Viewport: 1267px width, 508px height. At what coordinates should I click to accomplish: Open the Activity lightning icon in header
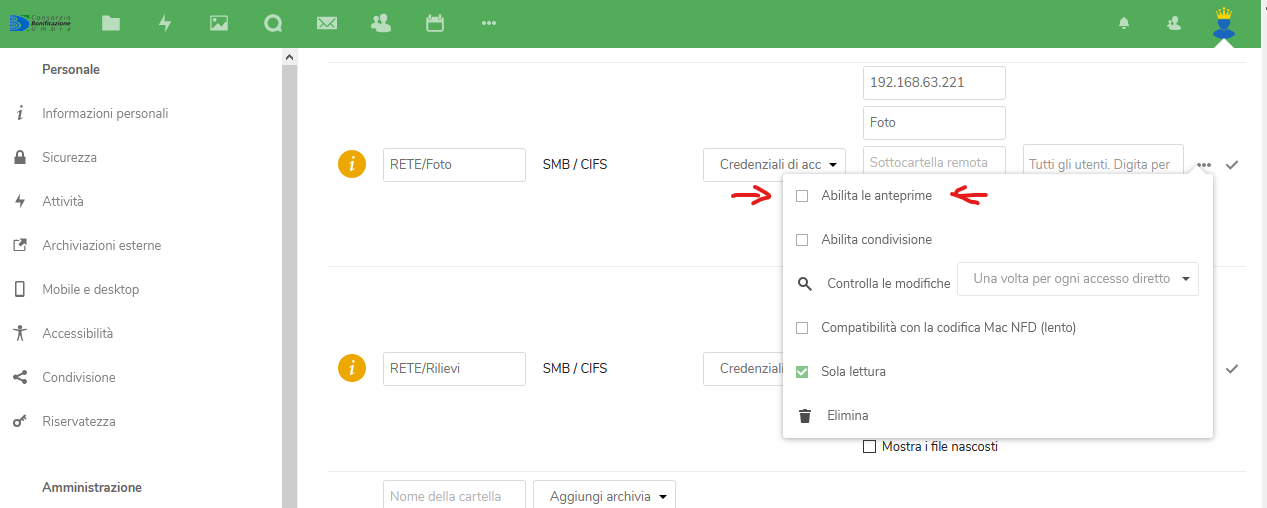165,23
